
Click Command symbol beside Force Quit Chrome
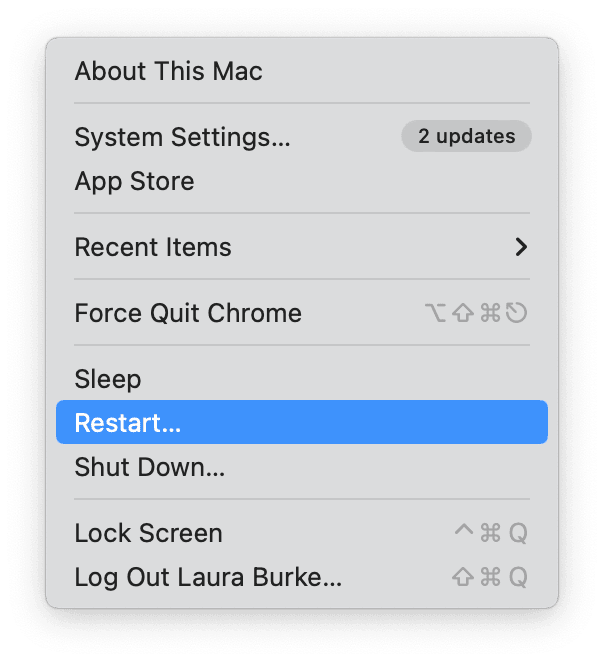coord(490,314)
